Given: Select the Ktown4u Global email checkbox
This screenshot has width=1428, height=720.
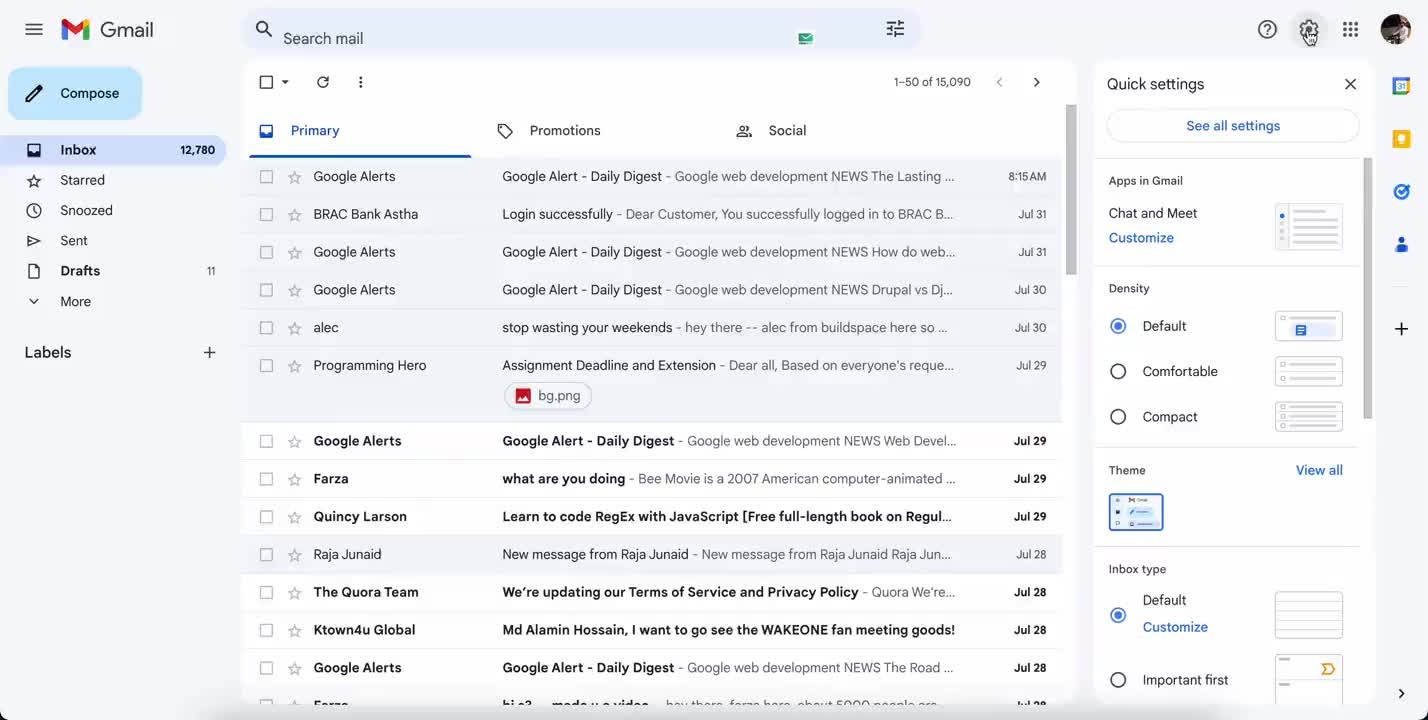Looking at the screenshot, I should (266, 630).
